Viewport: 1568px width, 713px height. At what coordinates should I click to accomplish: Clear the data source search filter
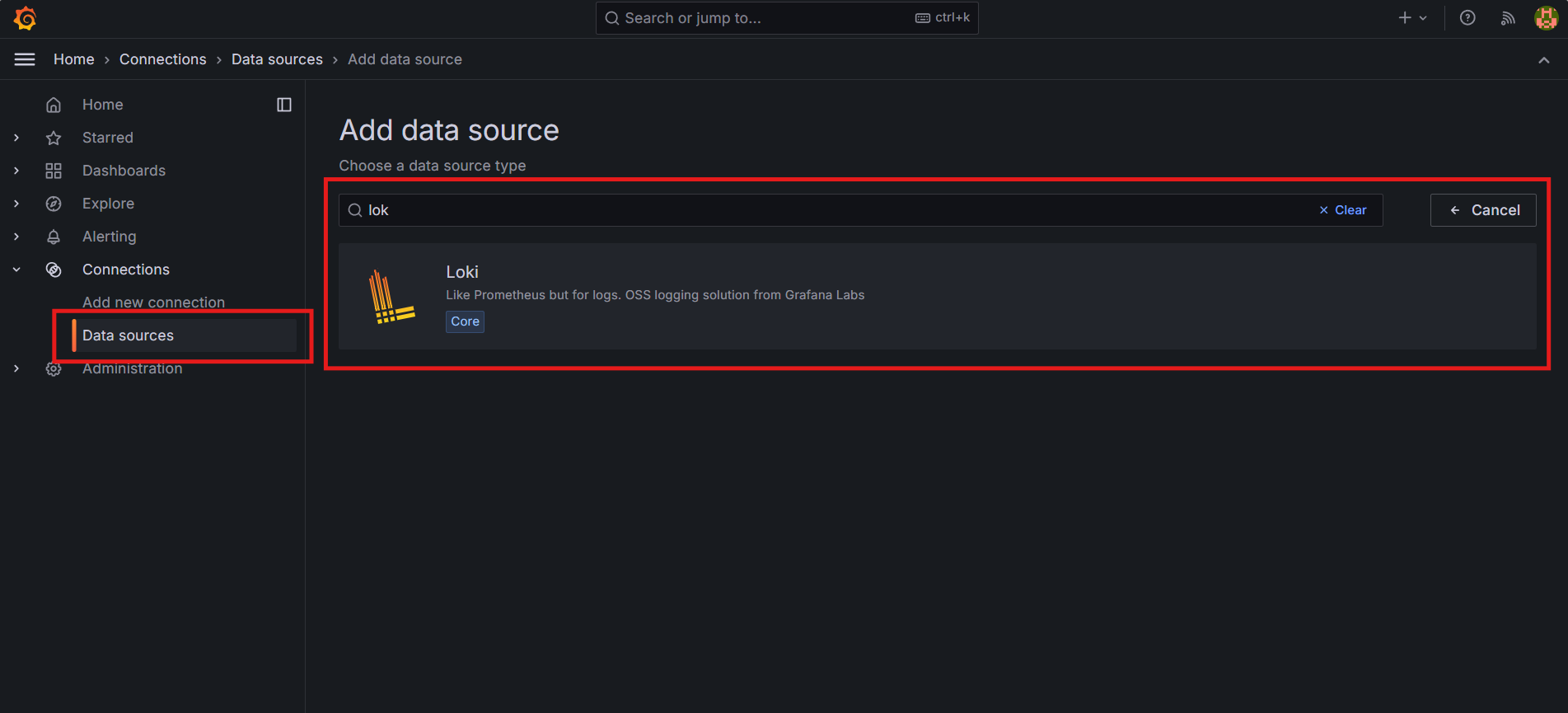[x=1343, y=210]
